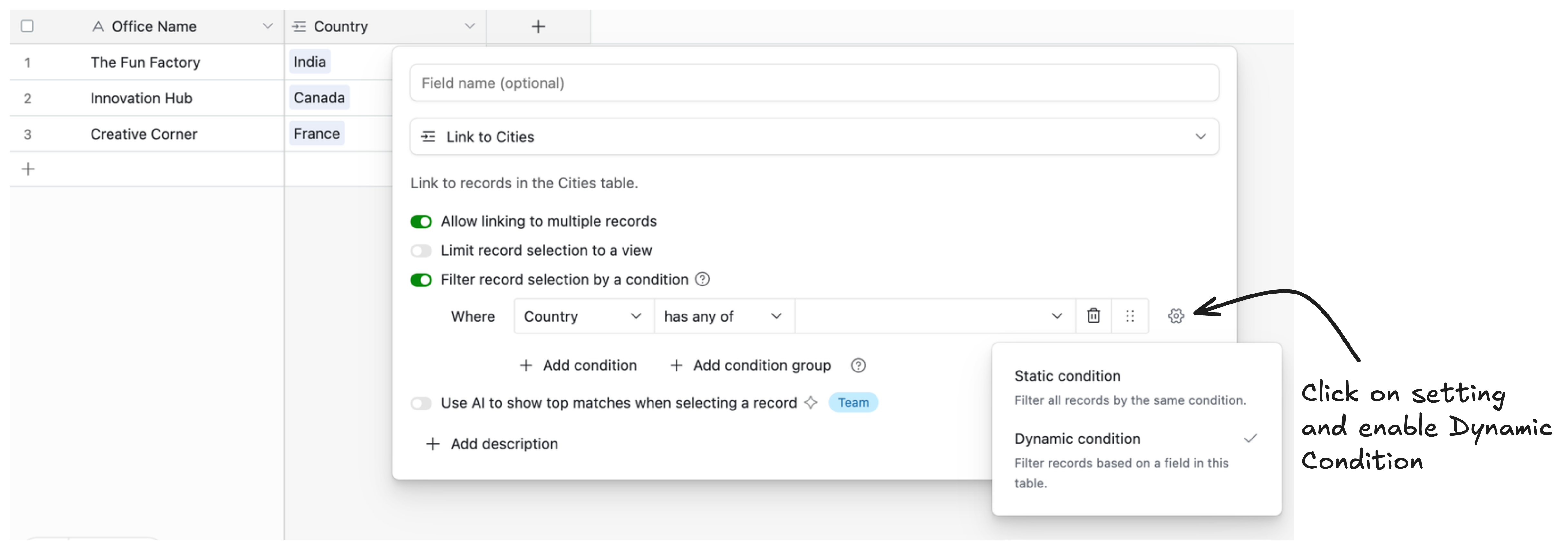The image size is (1568, 550).
Task: Click help icon beside Add condition group
Action: (x=858, y=365)
